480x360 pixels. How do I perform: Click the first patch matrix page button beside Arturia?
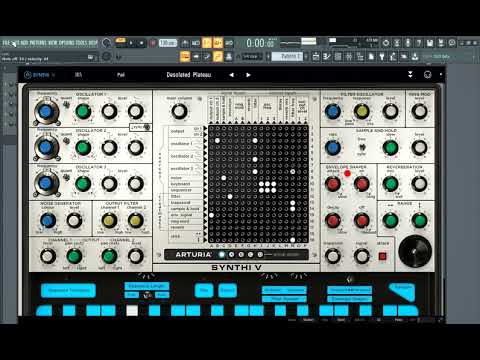tap(222, 255)
